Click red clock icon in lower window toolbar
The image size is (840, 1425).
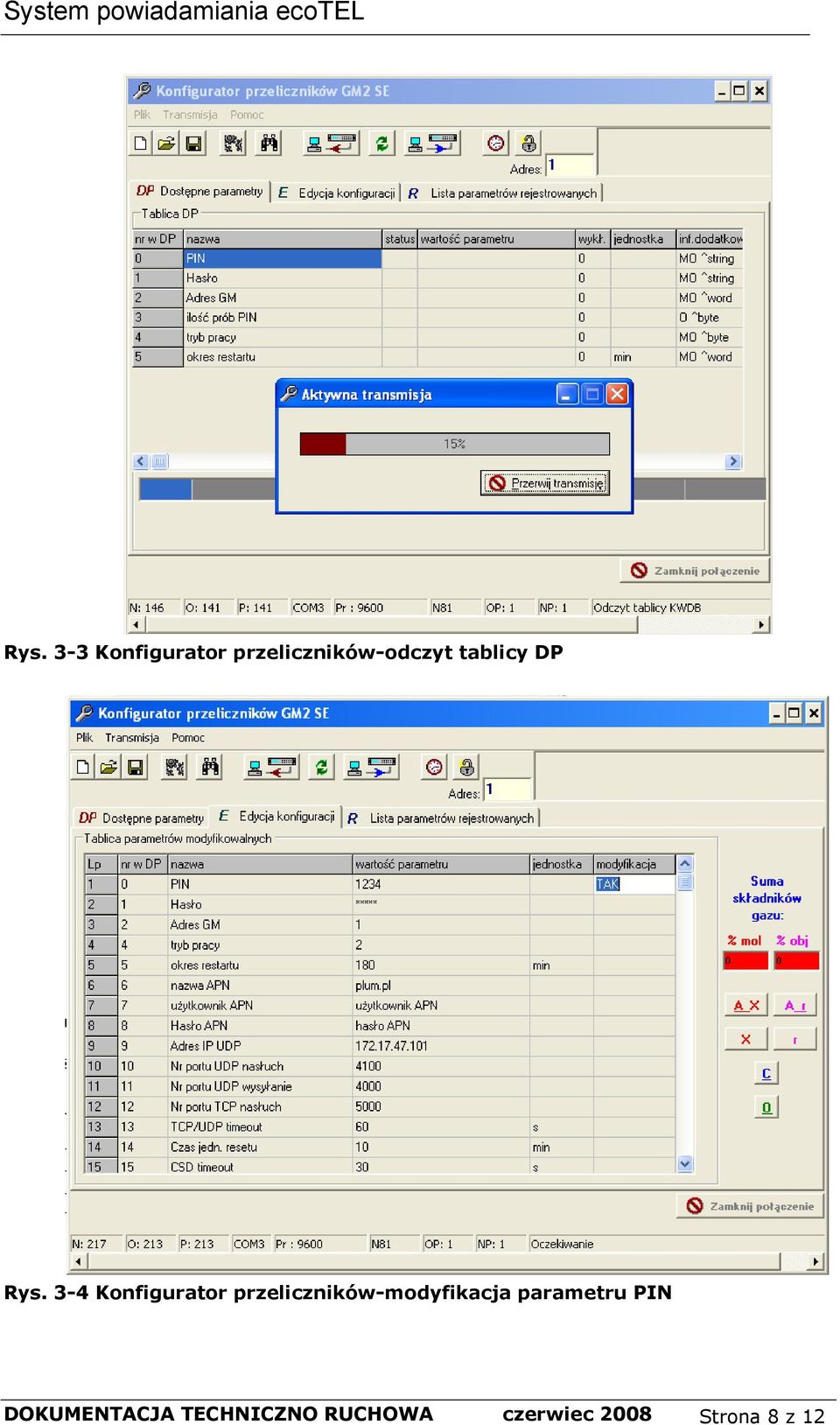point(434,767)
